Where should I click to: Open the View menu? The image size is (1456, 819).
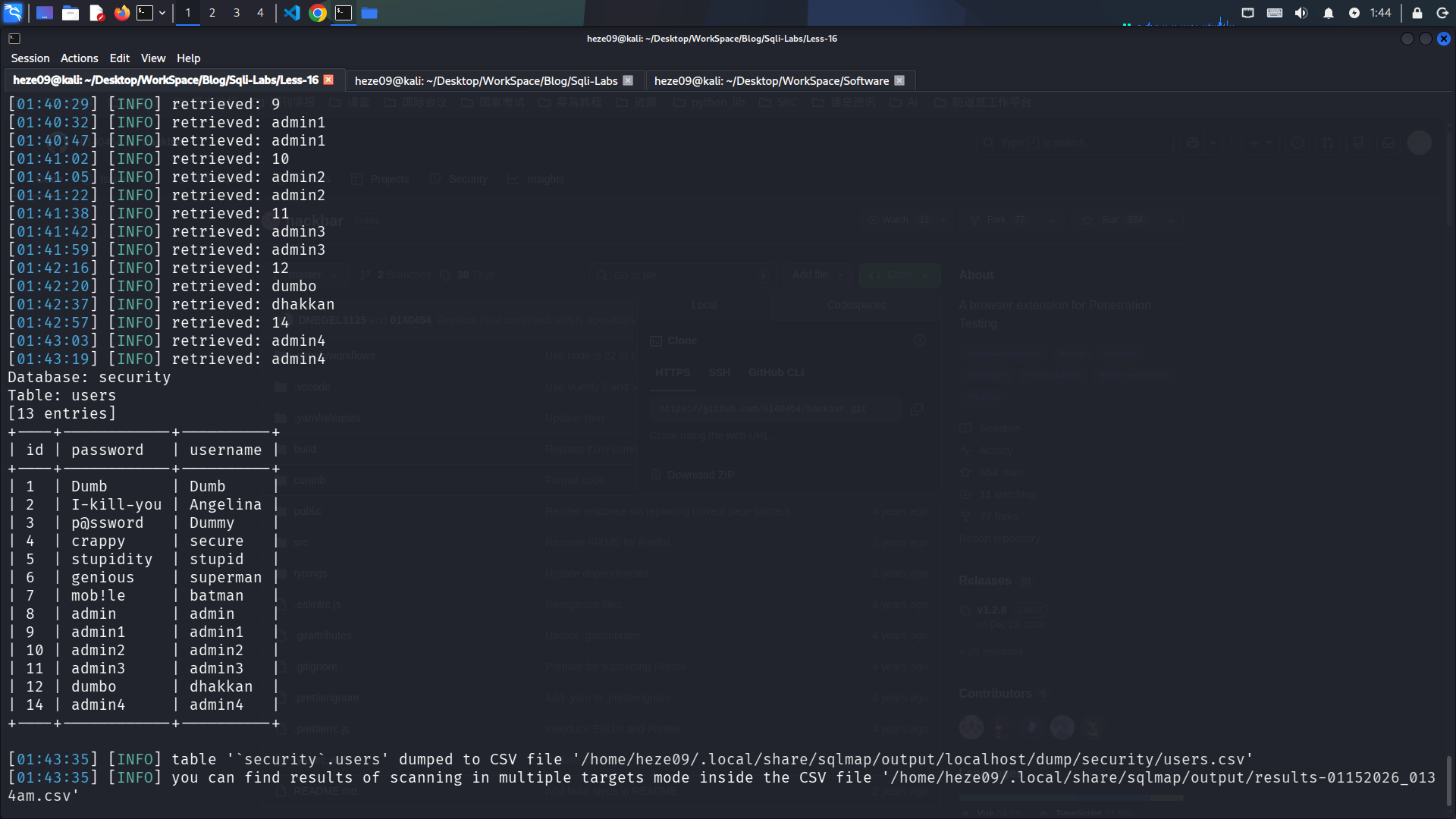click(152, 58)
